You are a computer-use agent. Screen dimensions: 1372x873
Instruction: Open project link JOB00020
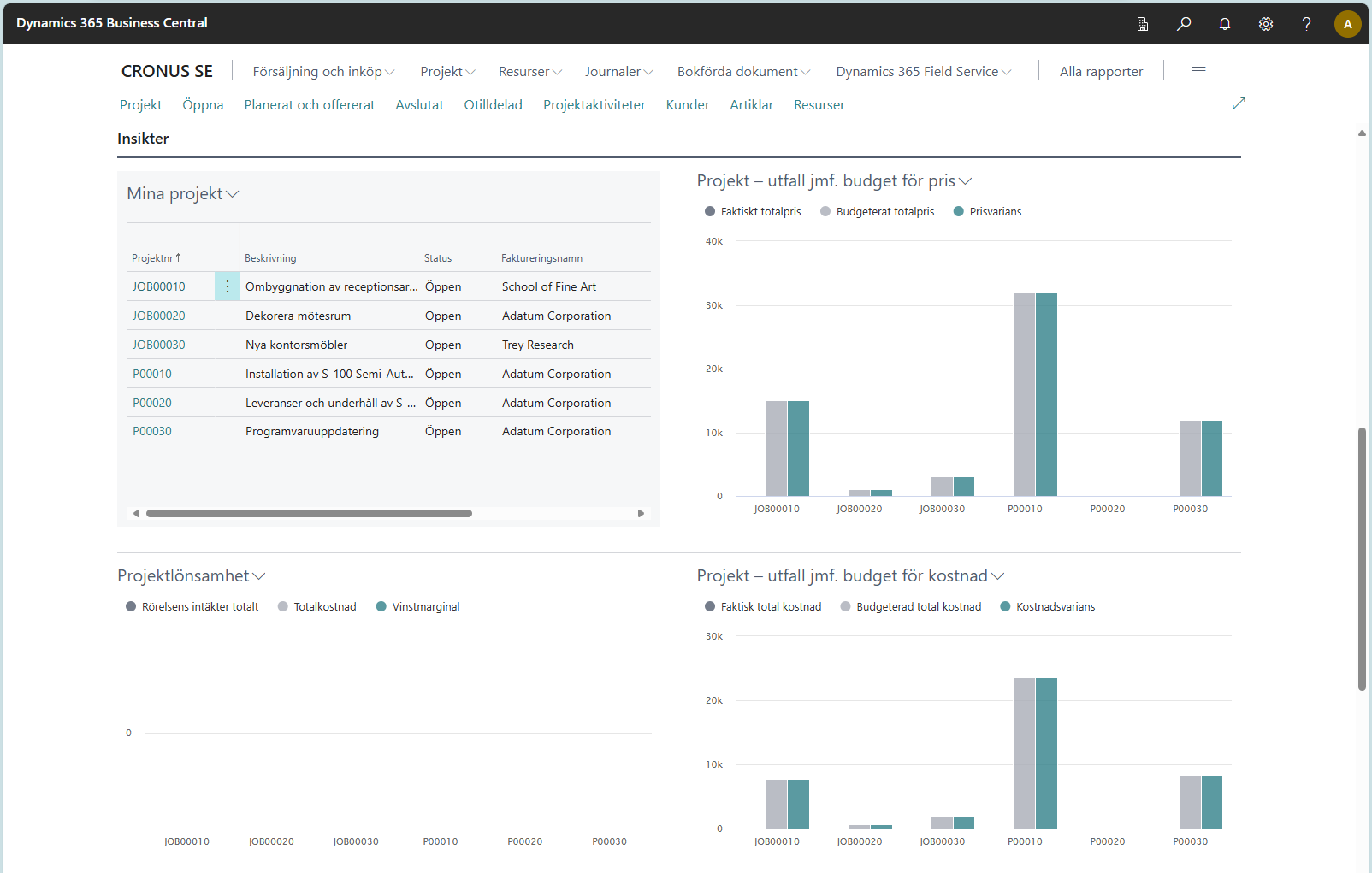pyautogui.click(x=159, y=316)
